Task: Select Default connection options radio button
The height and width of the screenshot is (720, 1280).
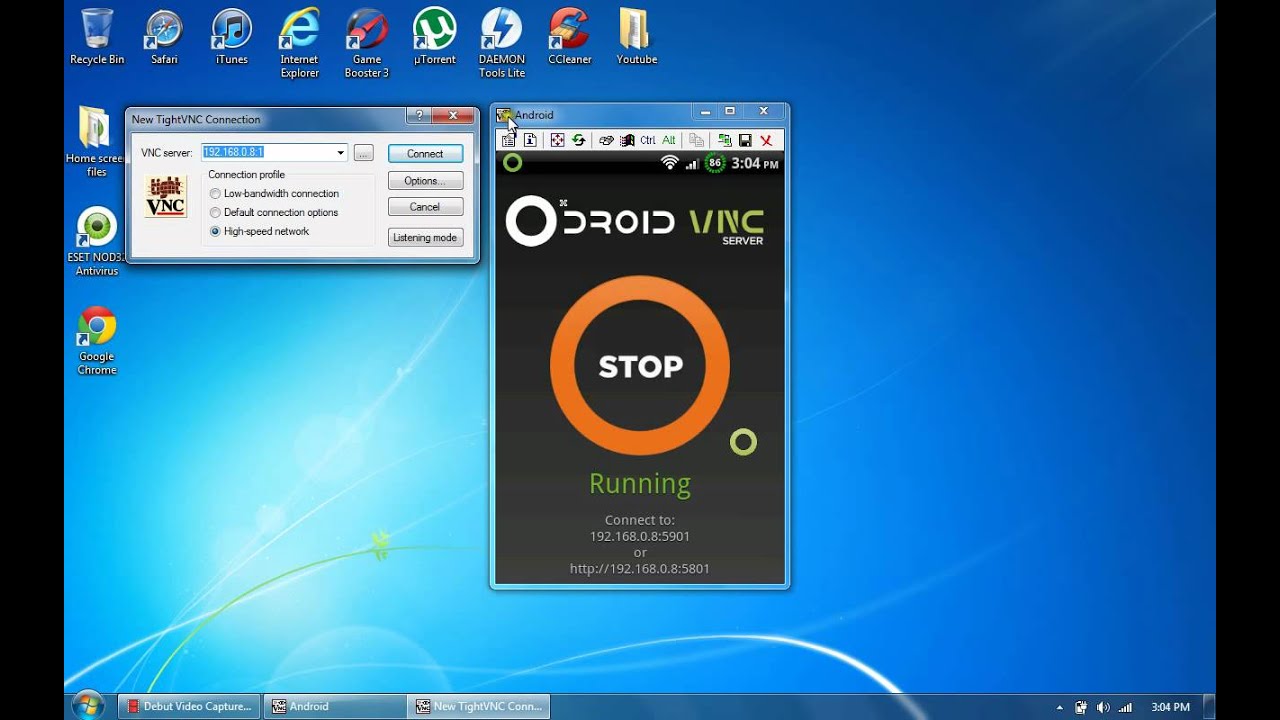Action: [215, 213]
